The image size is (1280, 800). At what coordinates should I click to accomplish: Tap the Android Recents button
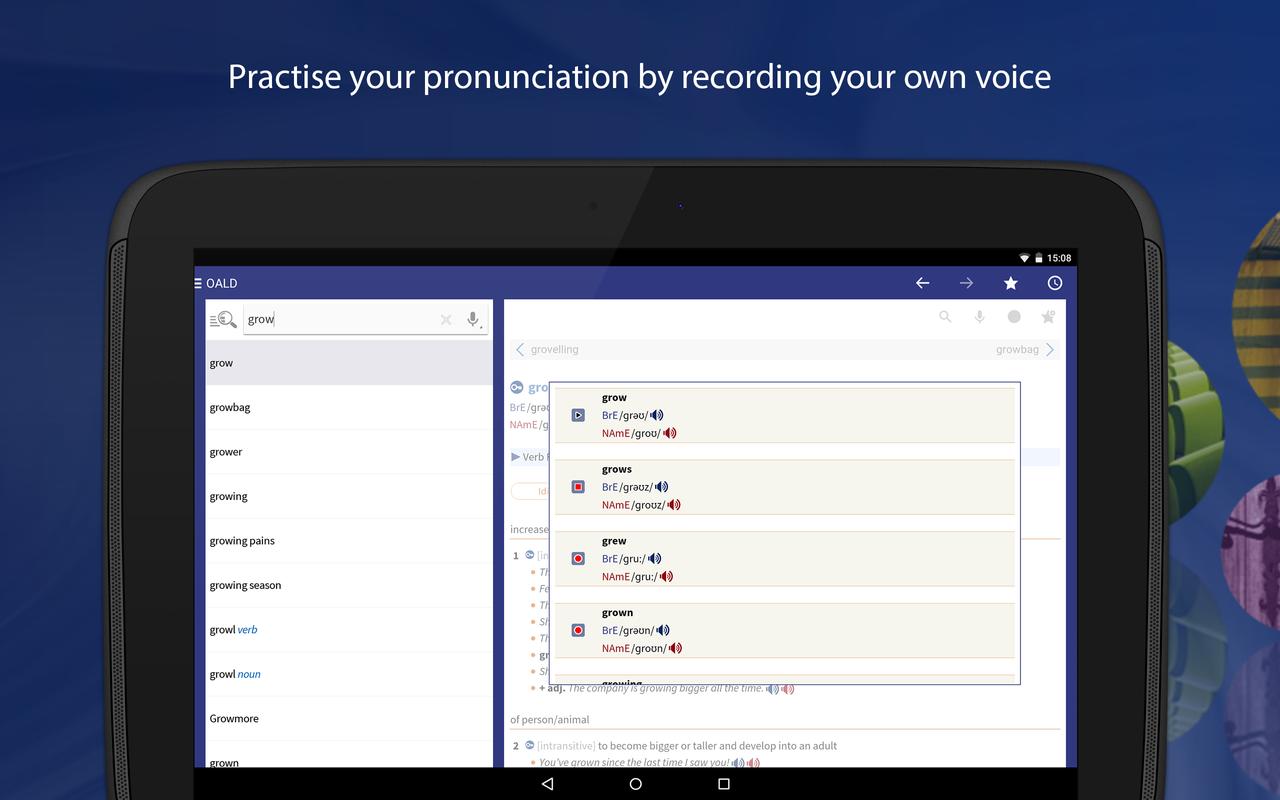pyautogui.click(x=724, y=784)
